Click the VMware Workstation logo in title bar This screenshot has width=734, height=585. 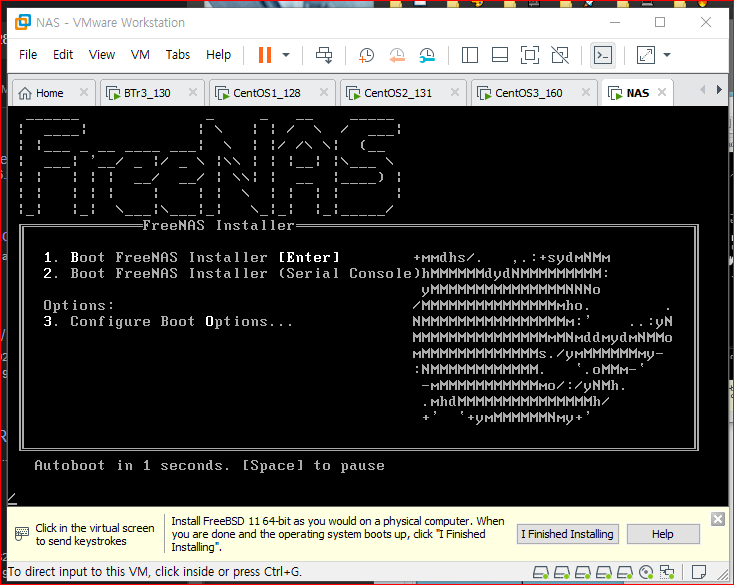coord(23,22)
